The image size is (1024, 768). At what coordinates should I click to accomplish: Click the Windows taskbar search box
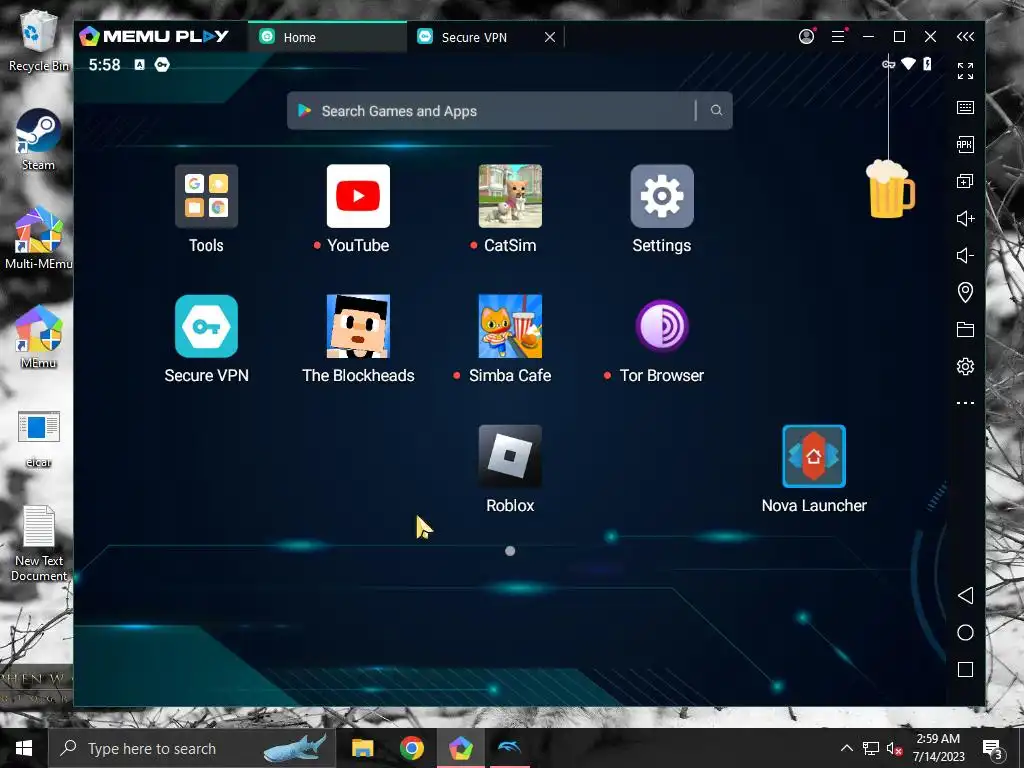point(193,748)
